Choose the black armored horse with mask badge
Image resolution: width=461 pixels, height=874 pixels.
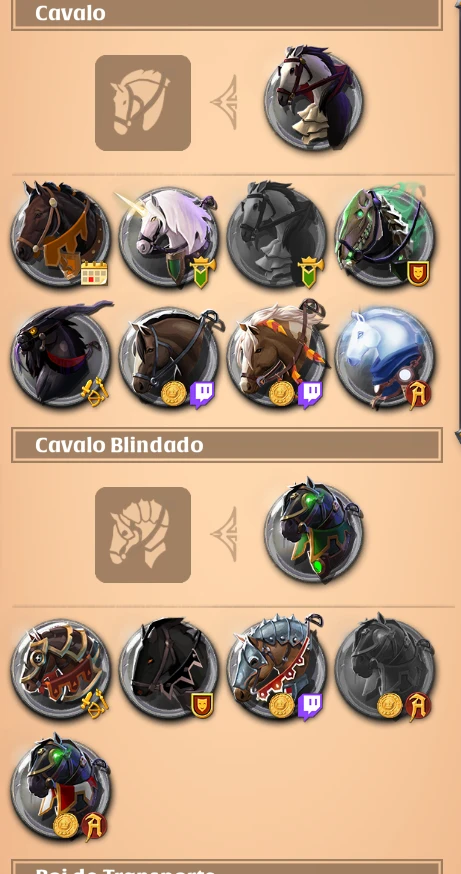168,668
